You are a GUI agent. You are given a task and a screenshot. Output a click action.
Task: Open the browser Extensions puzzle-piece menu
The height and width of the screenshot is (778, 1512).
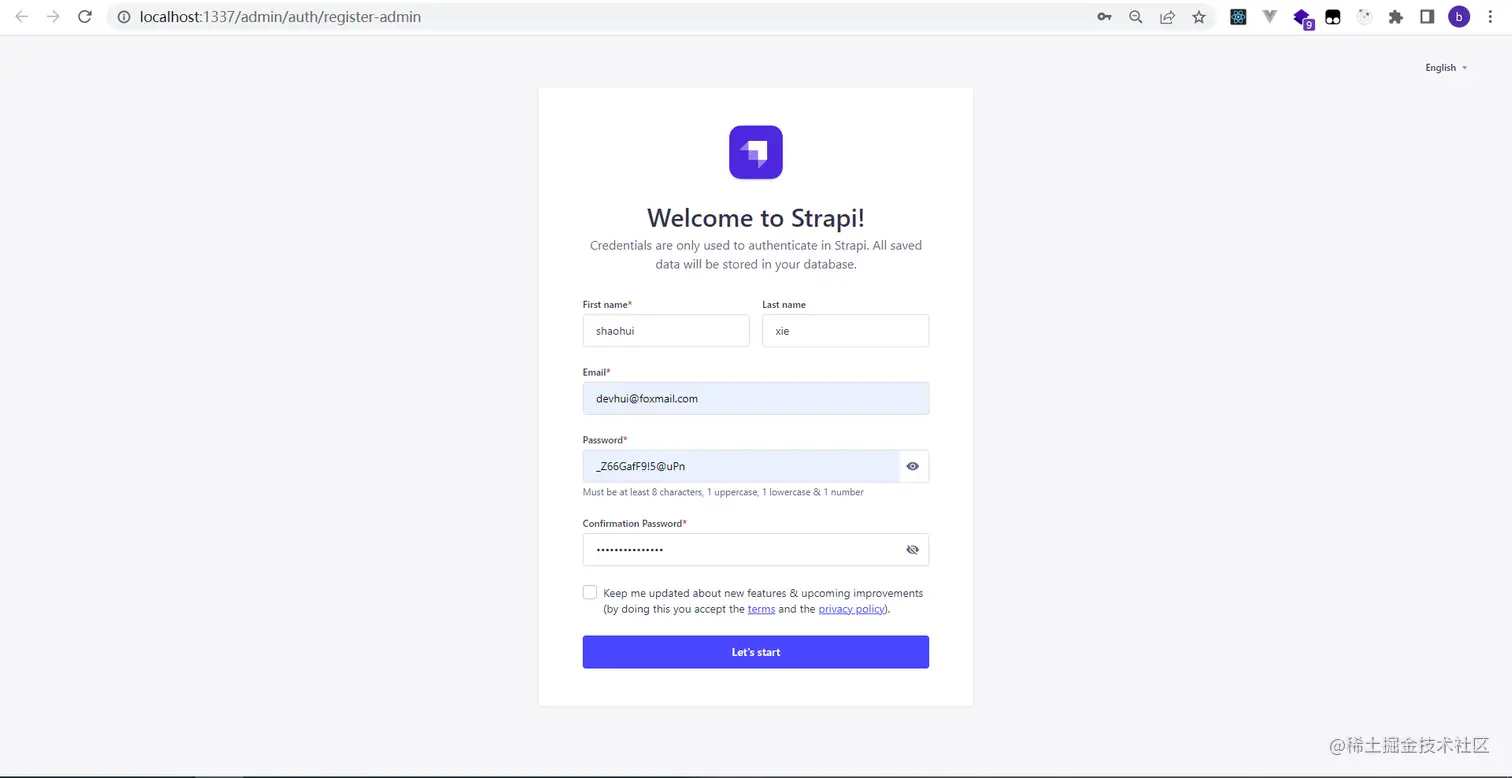point(1396,16)
